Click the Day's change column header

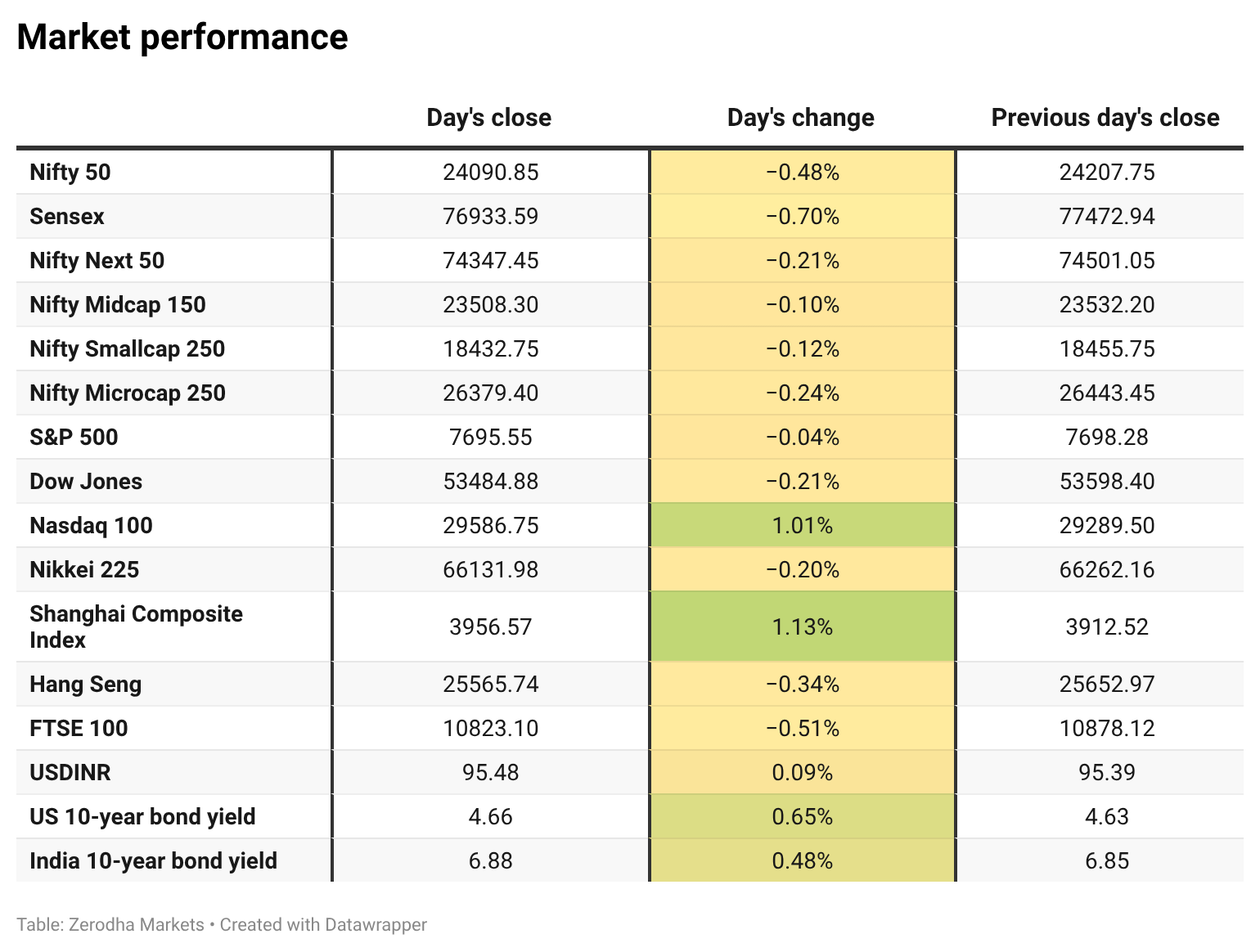click(801, 118)
